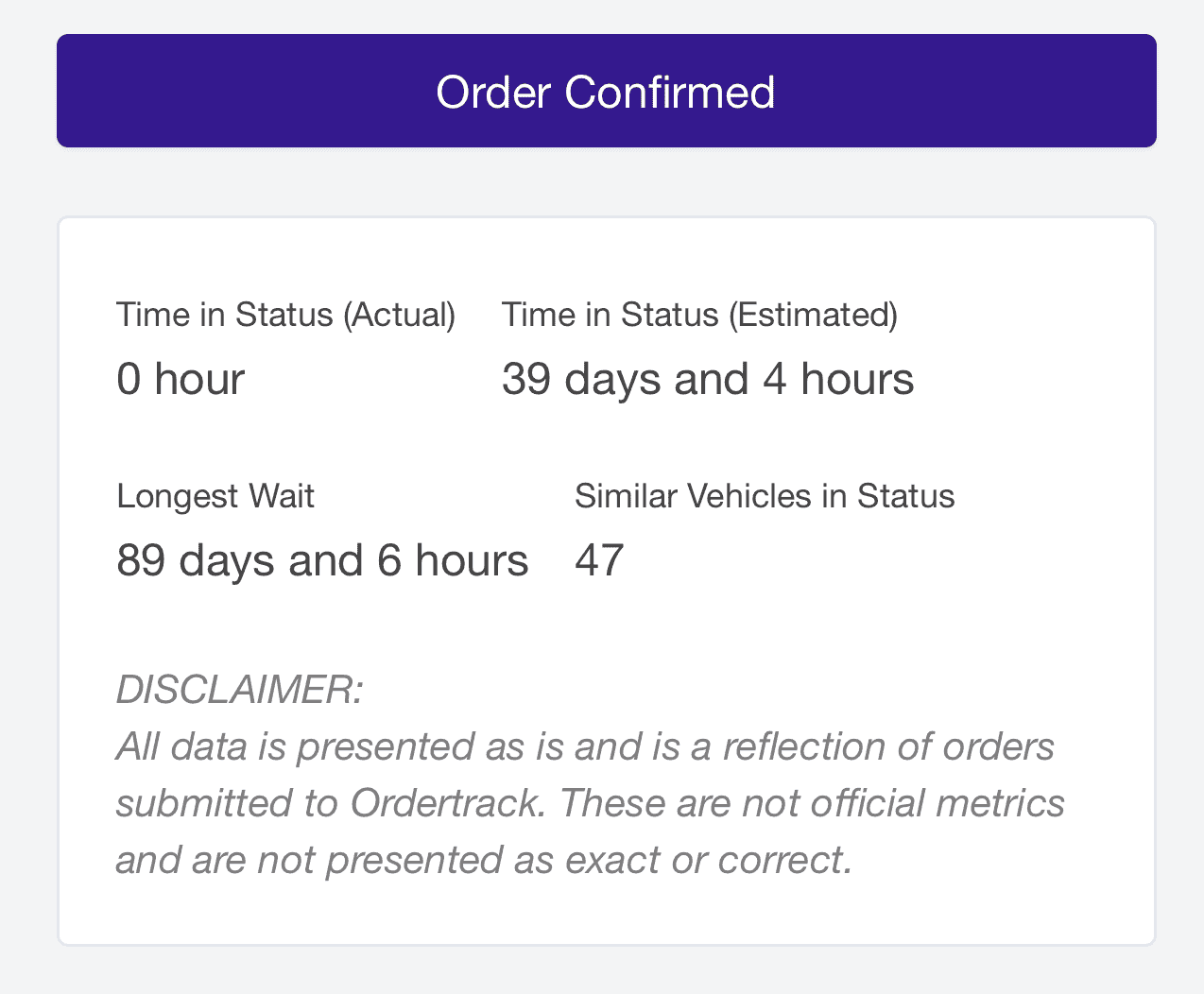Click the "Time in Status (Estimated)" label

(699, 315)
